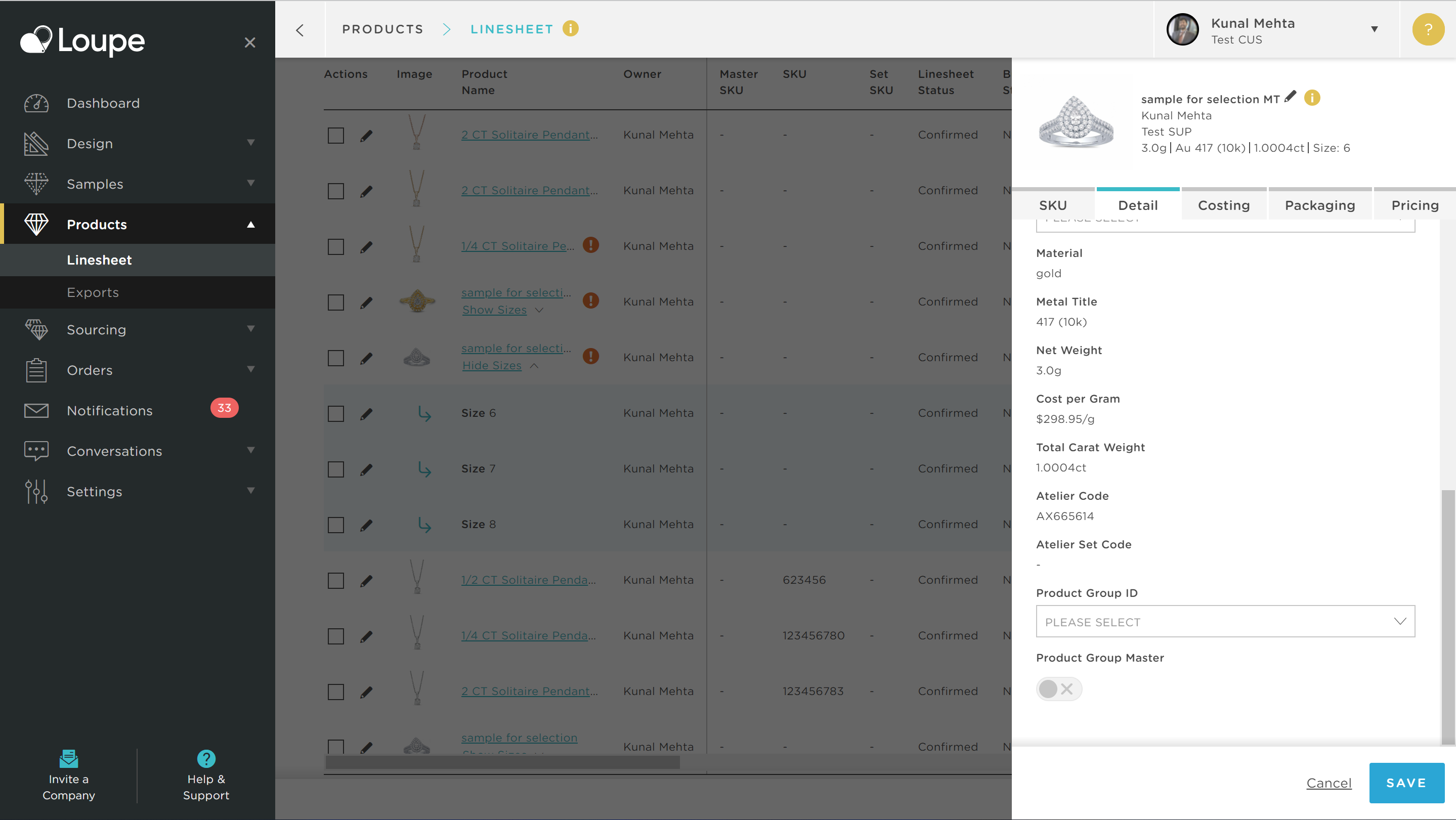Switch to the Detail tab
The height and width of the screenshot is (820, 1456).
click(x=1138, y=204)
